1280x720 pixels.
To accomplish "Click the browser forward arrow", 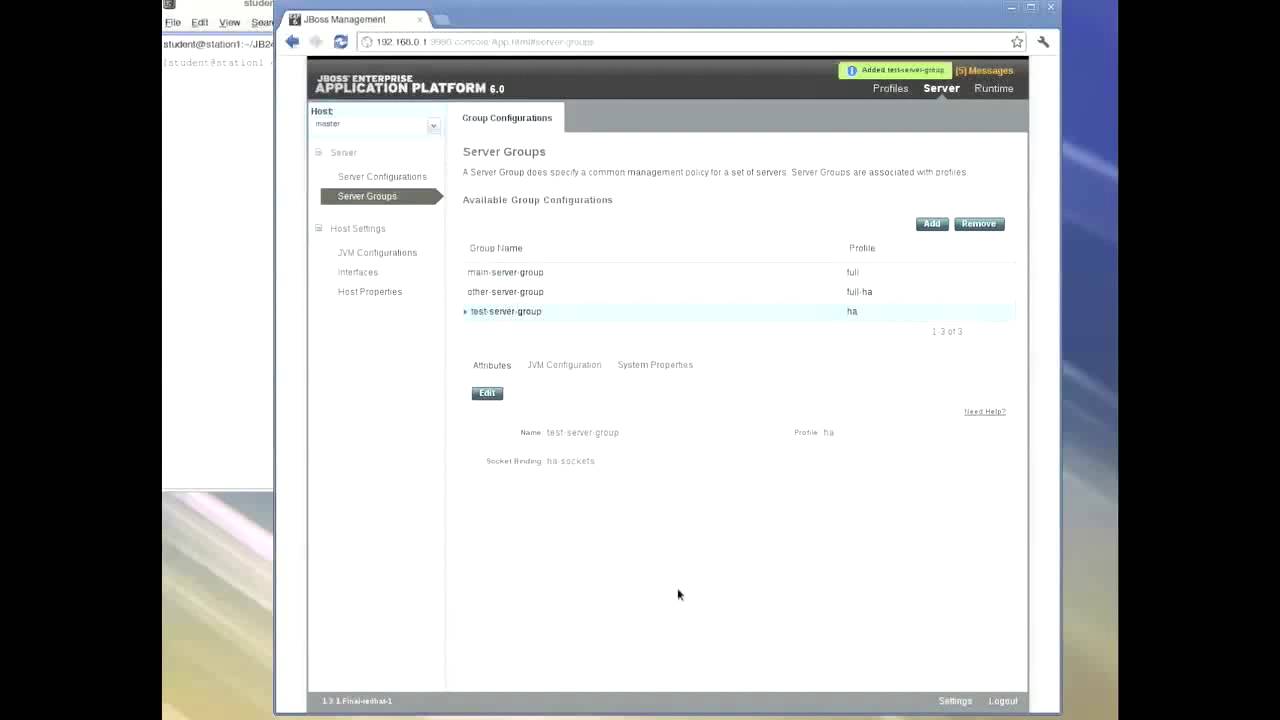I will [x=316, y=42].
